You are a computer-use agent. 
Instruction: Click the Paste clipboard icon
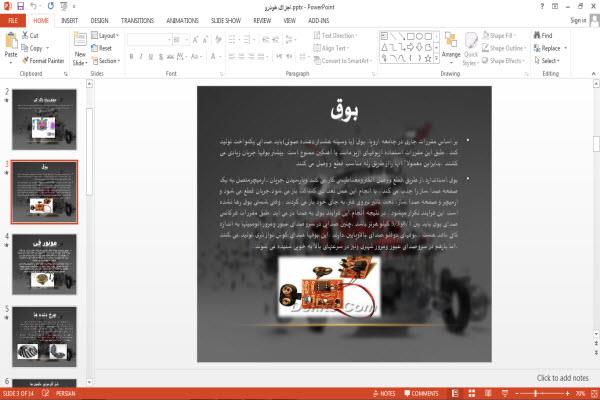click(11, 41)
